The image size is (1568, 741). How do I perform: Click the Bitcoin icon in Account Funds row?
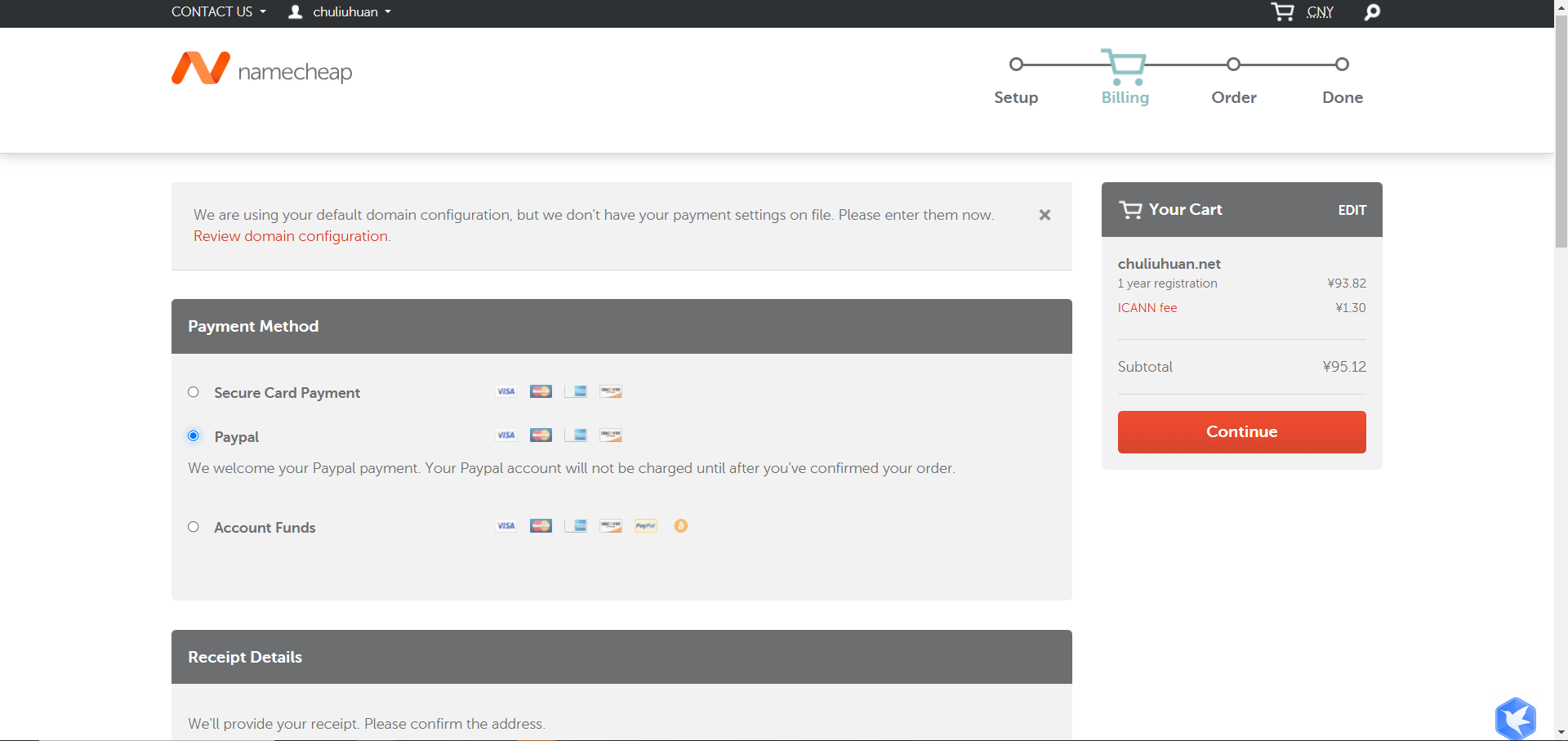[681, 525]
